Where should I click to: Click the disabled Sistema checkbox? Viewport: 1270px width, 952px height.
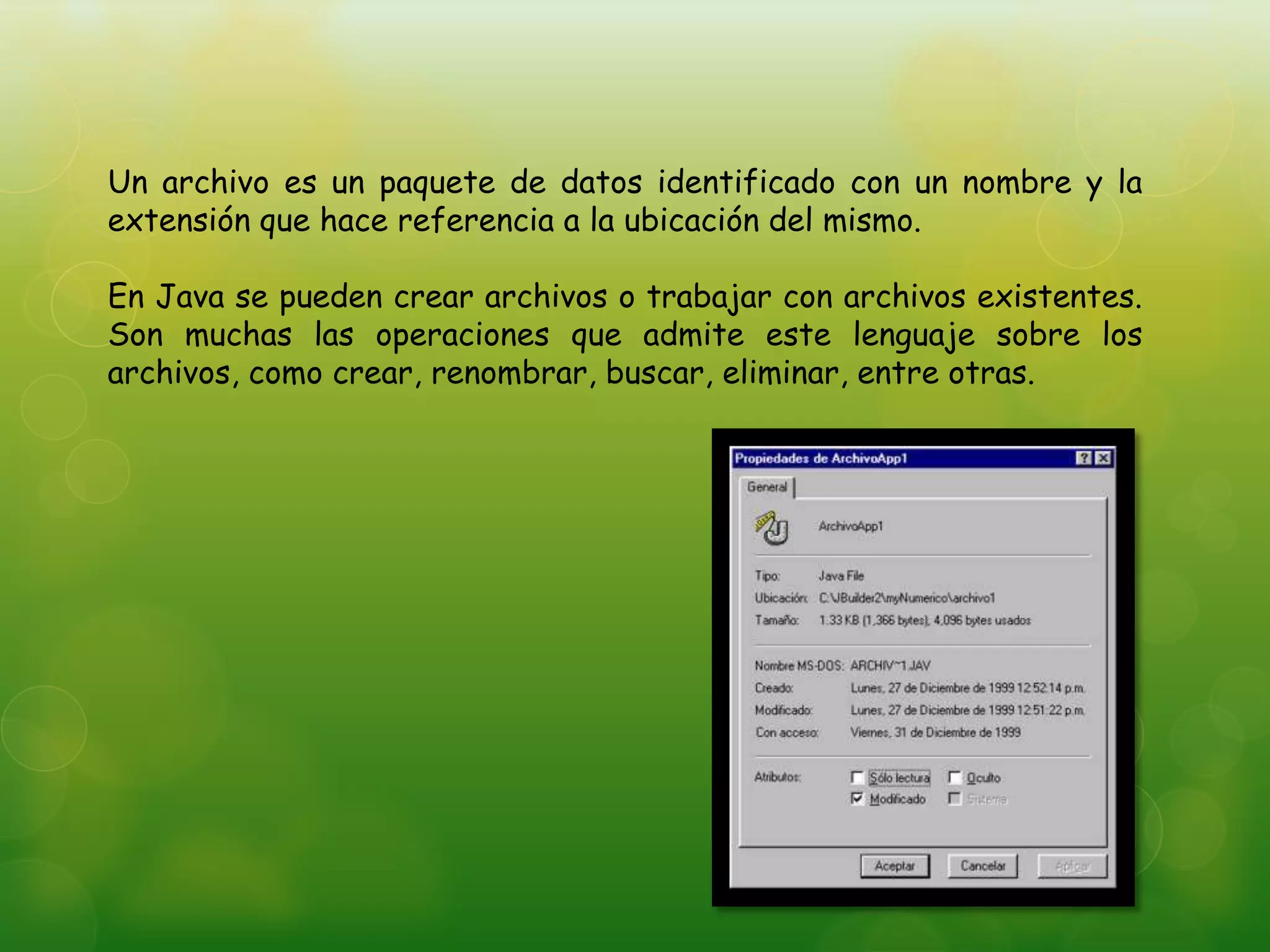[955, 799]
